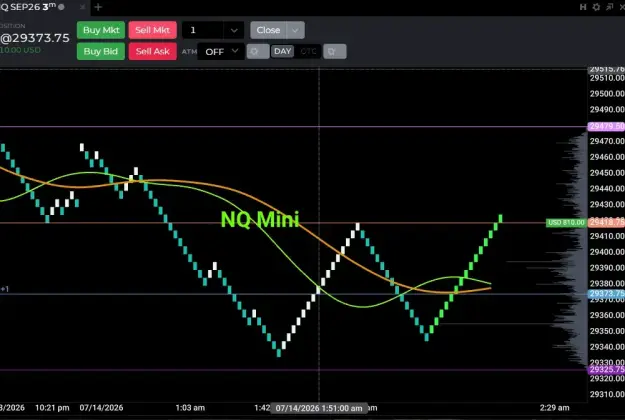Open the ATM OFF dropdown
Viewport: 625px width, 420px height.
221,51
